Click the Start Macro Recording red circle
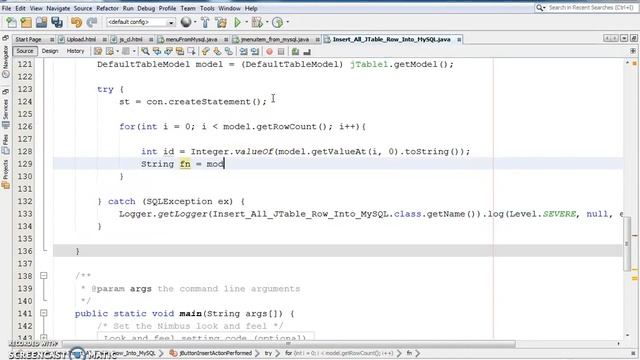 point(269,51)
